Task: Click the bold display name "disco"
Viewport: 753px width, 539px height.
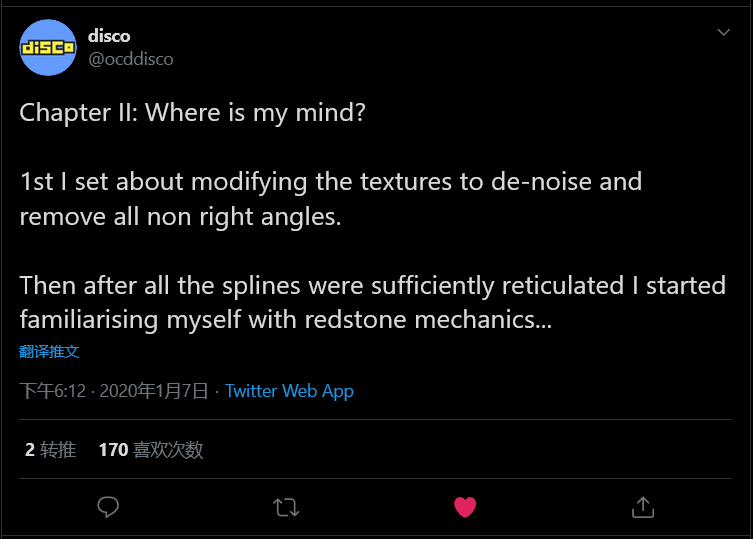Action: (x=109, y=35)
